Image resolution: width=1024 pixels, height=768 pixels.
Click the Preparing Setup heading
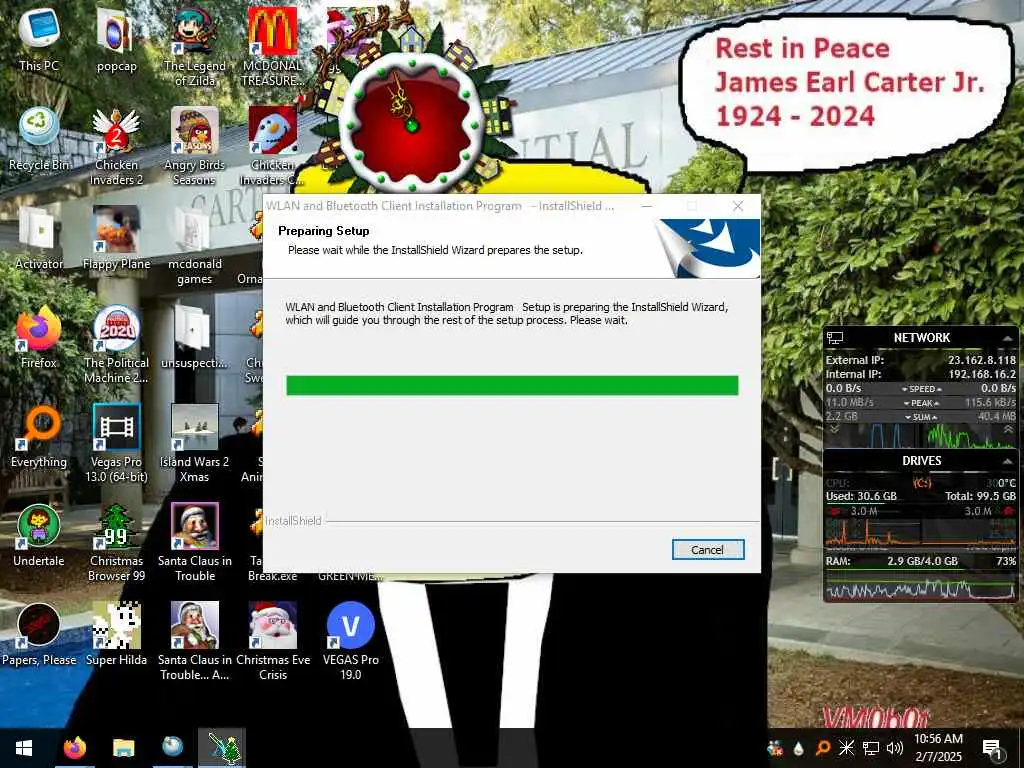click(x=324, y=231)
